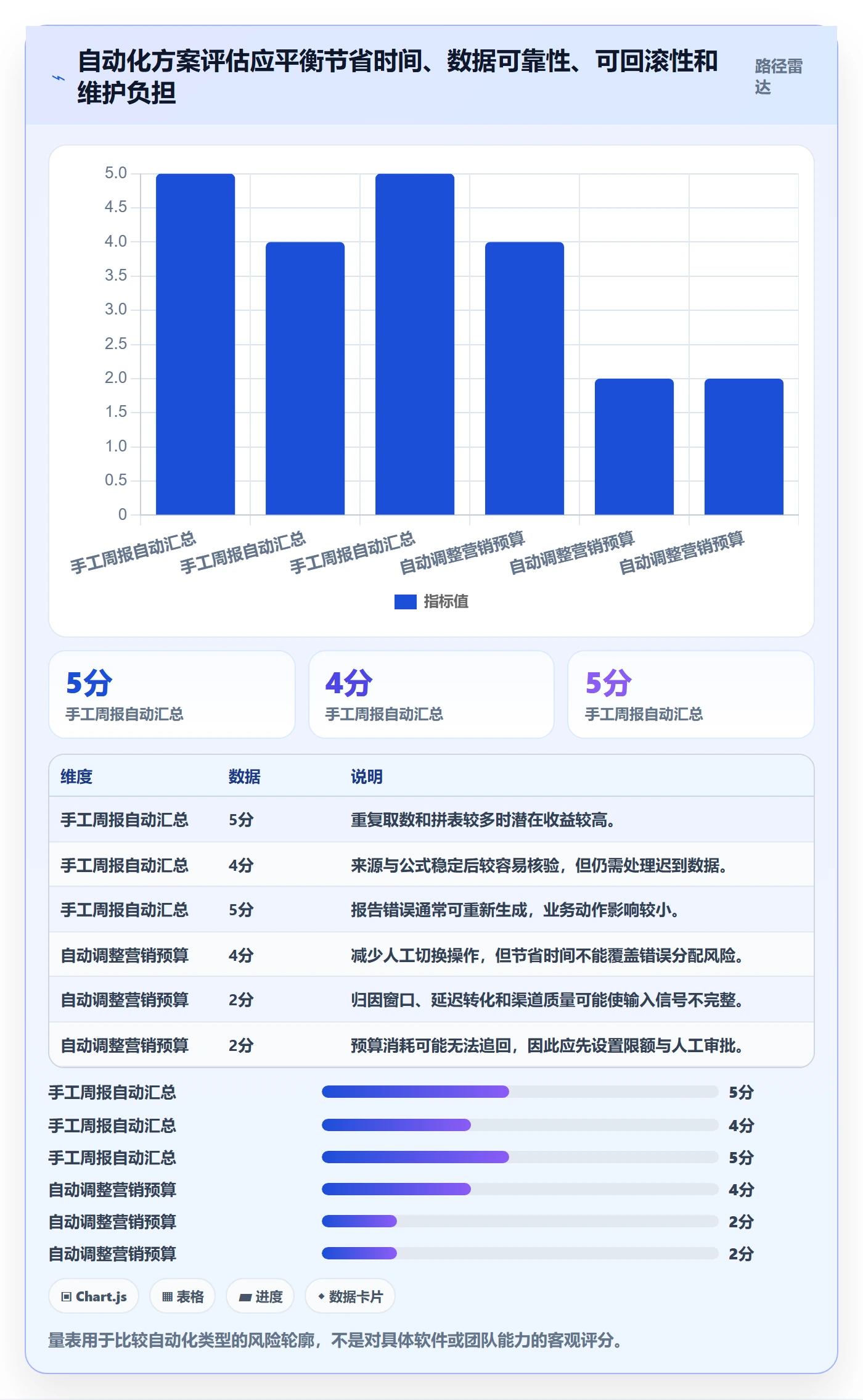The image size is (863, 1400).
Task: Click the grid icon in the 表格 chip
Action: [167, 1296]
